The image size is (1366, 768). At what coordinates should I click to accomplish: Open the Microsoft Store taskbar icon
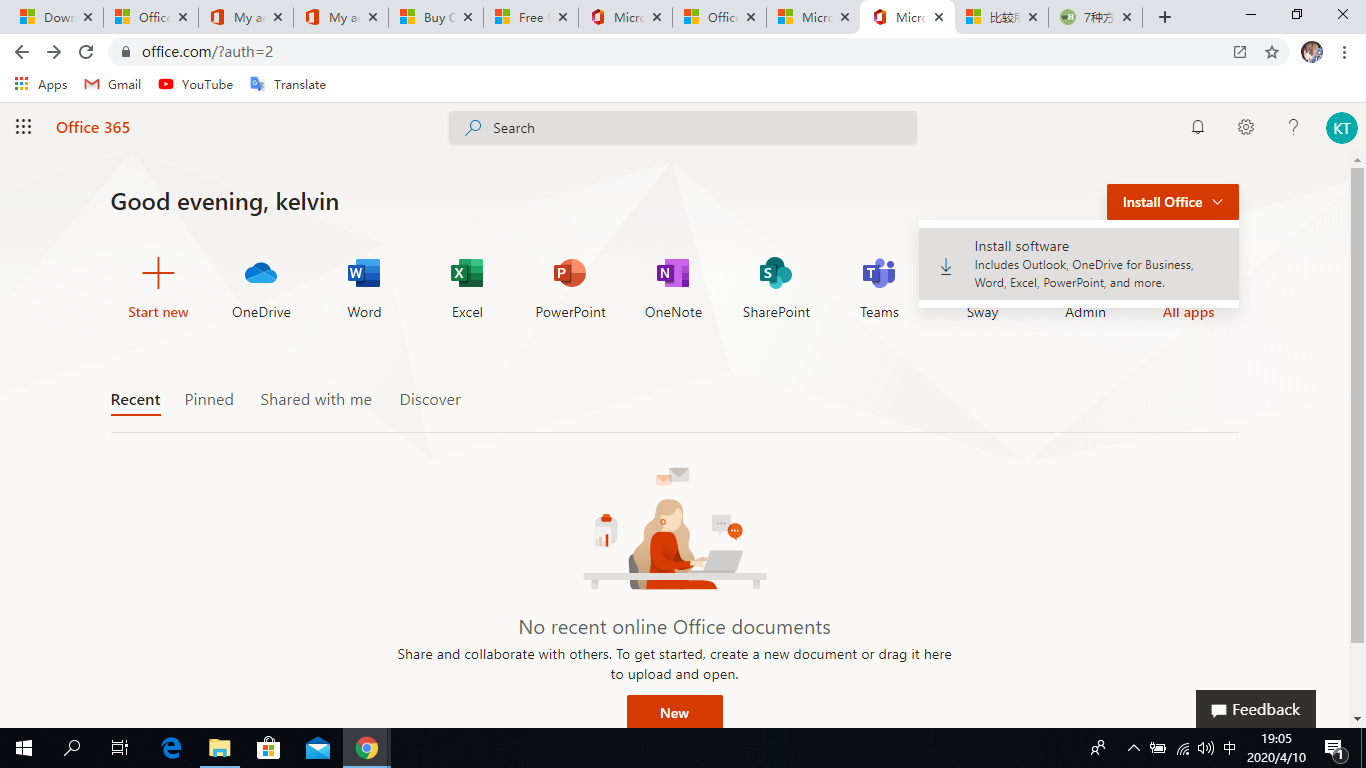(x=268, y=747)
